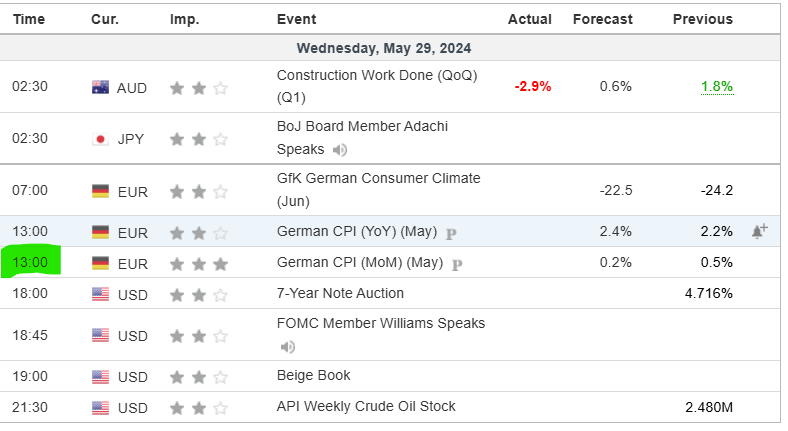788x431 pixels.
Task: Click the revised previous value 1.8%
Action: tap(716, 87)
